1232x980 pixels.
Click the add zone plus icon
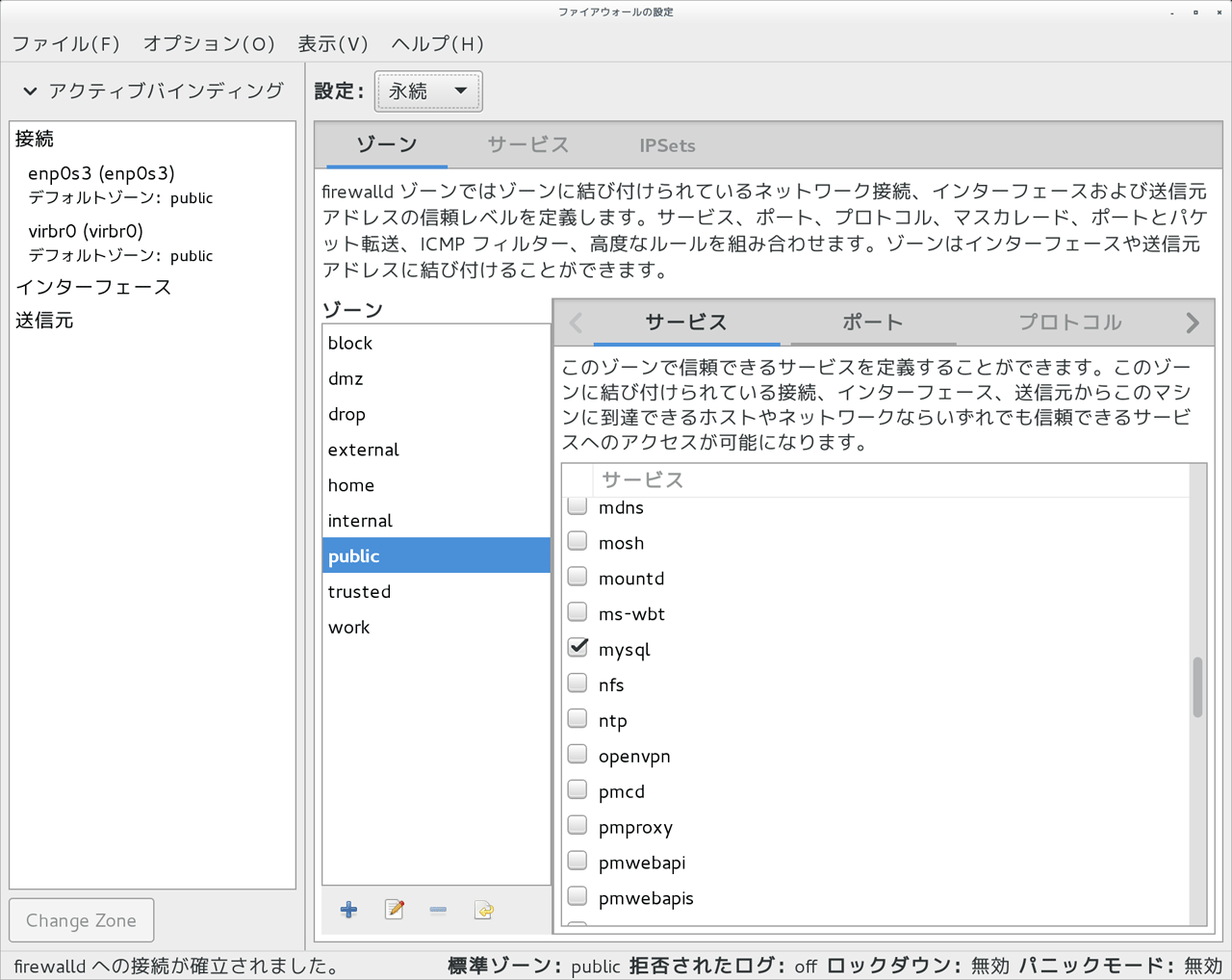coord(348,910)
